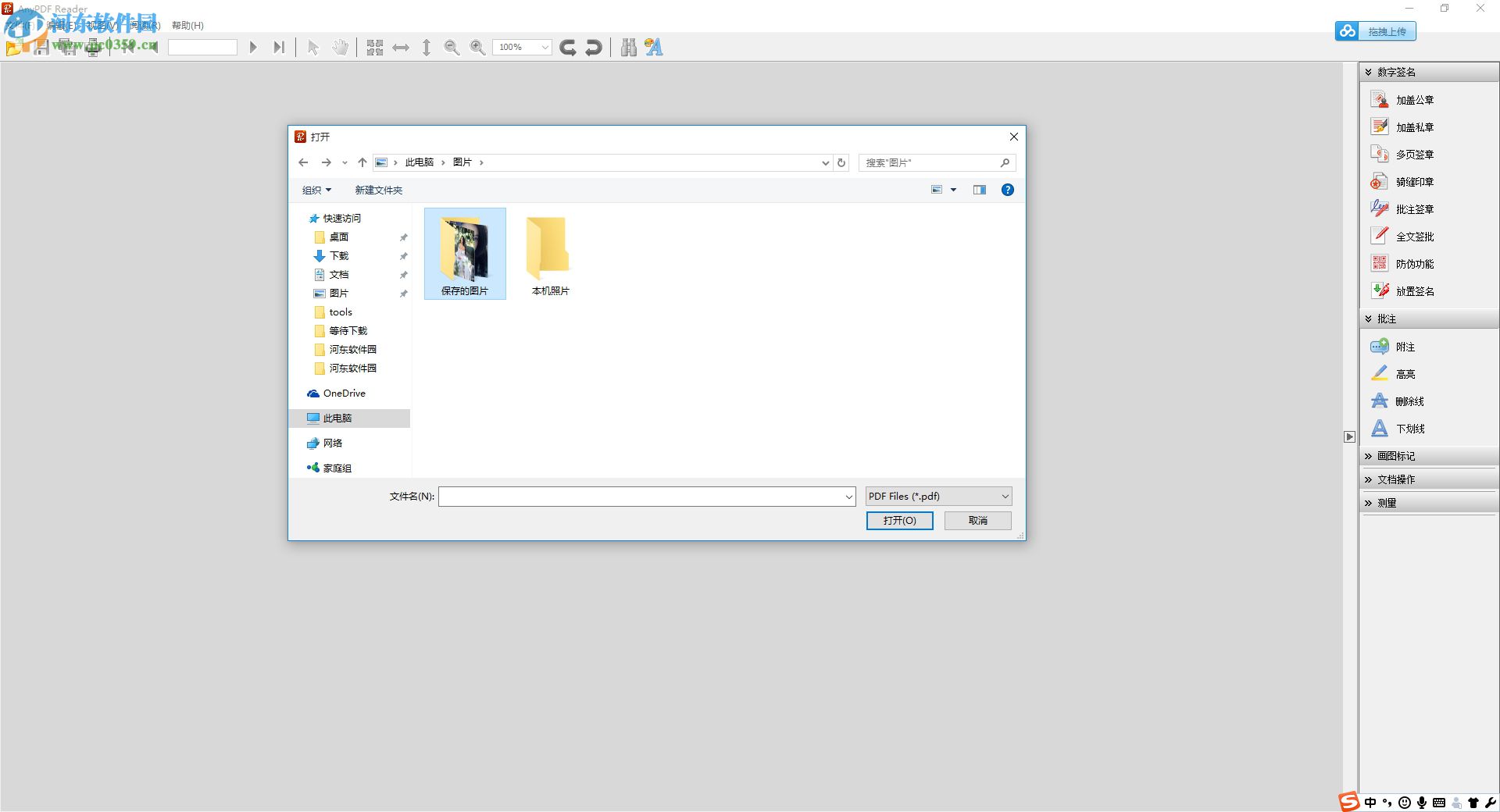
Task: Activate the hand pan tool
Action: tap(341, 47)
